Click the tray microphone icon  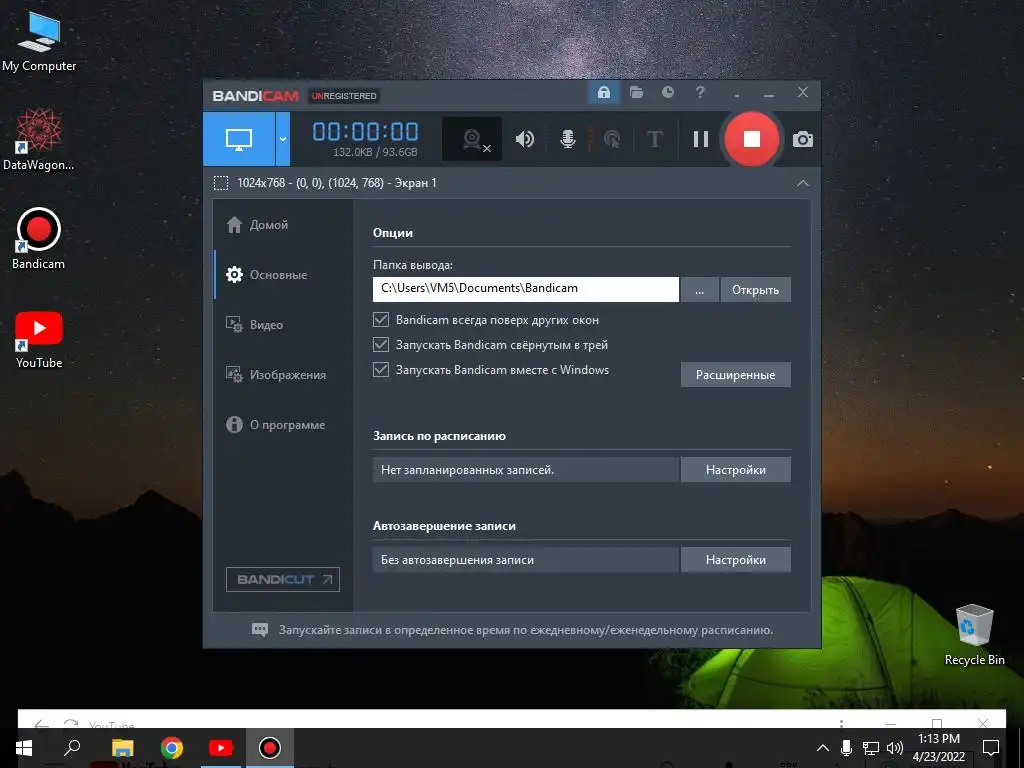(x=846, y=748)
